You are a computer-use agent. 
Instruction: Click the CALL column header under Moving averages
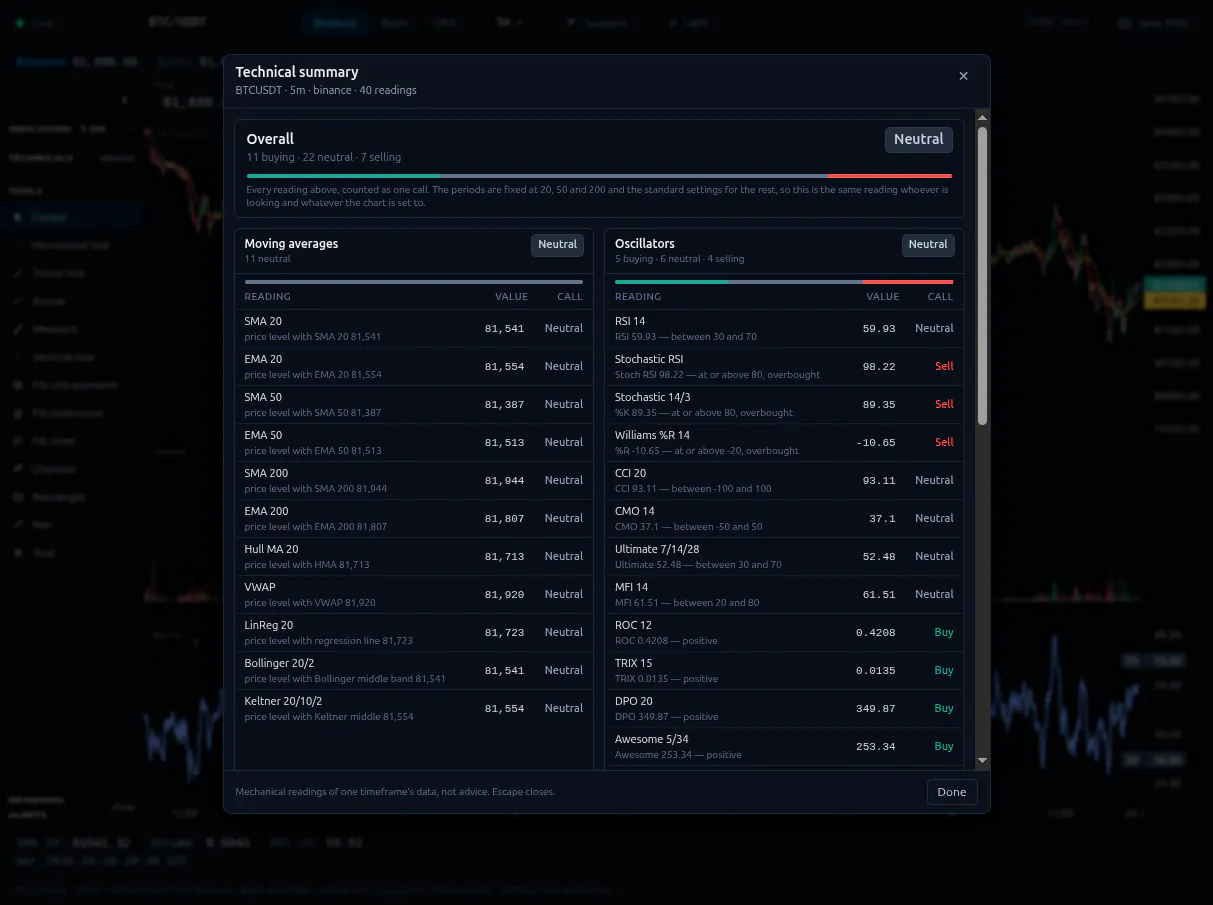(x=570, y=296)
